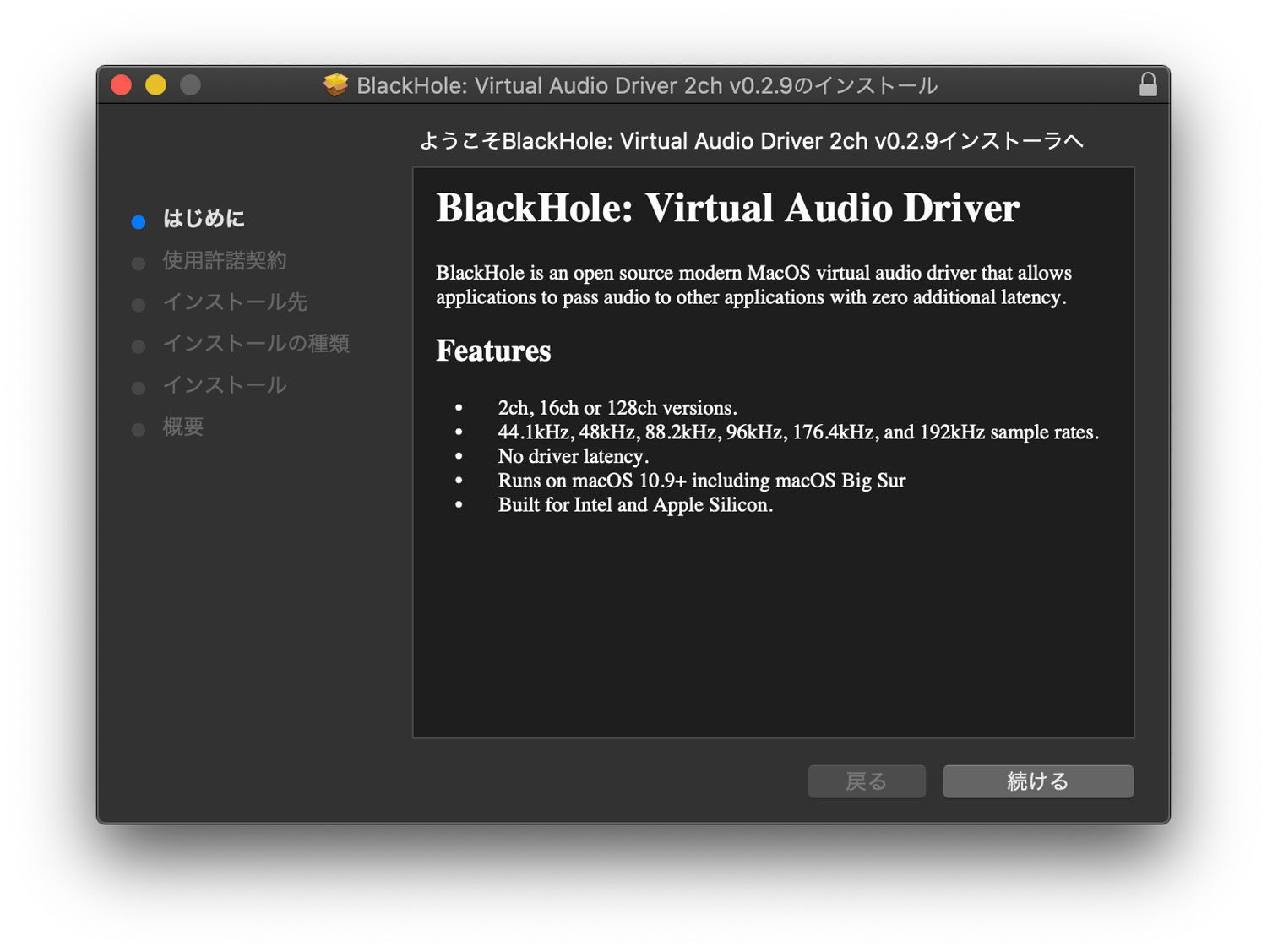The image size is (1267, 952).
Task: Click the sample rates line starting '44.1kHz, 48kHz'
Action: pyautogui.click(x=798, y=432)
